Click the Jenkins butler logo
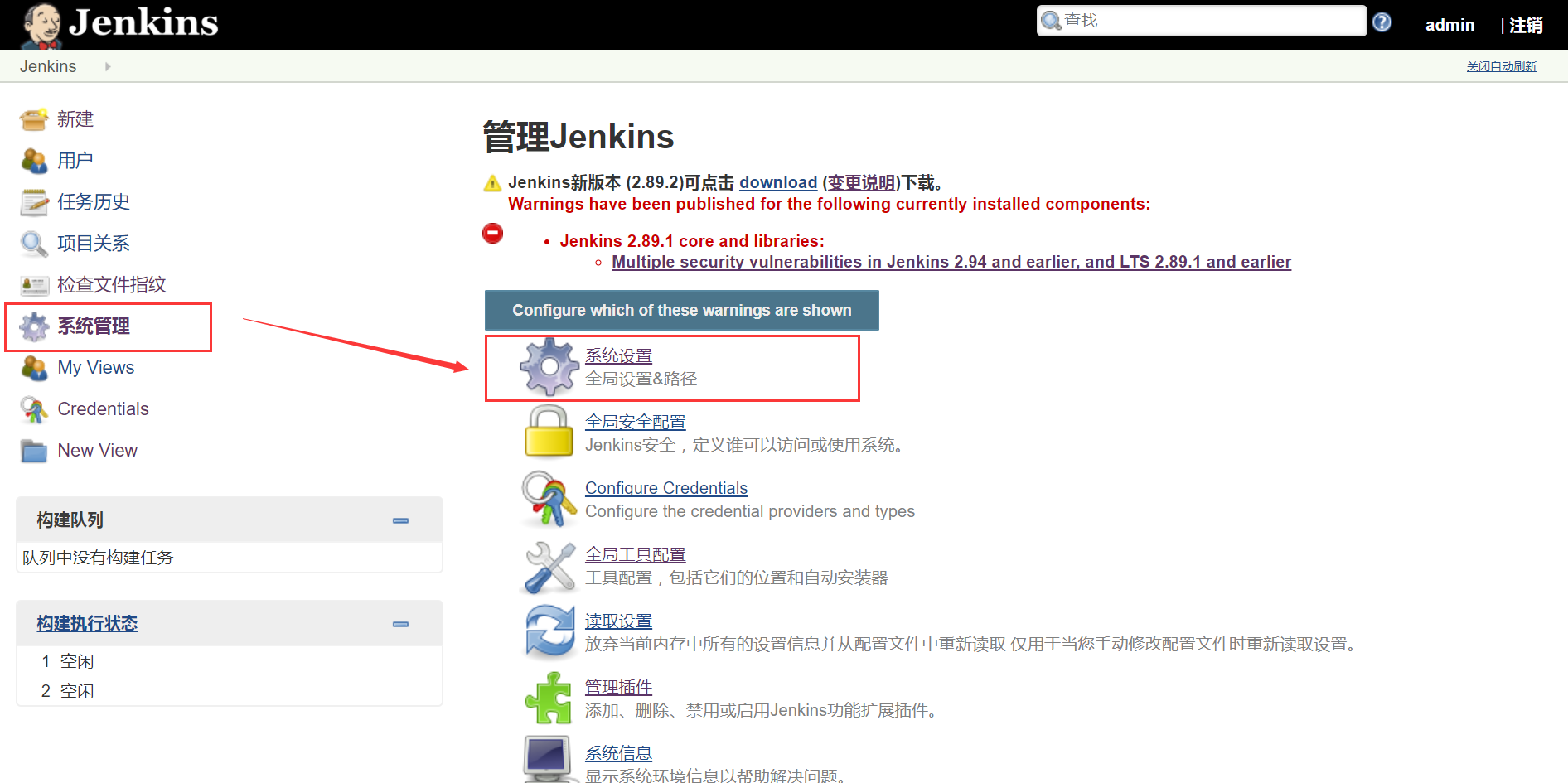This screenshot has height=783, width=1568. tap(41, 25)
